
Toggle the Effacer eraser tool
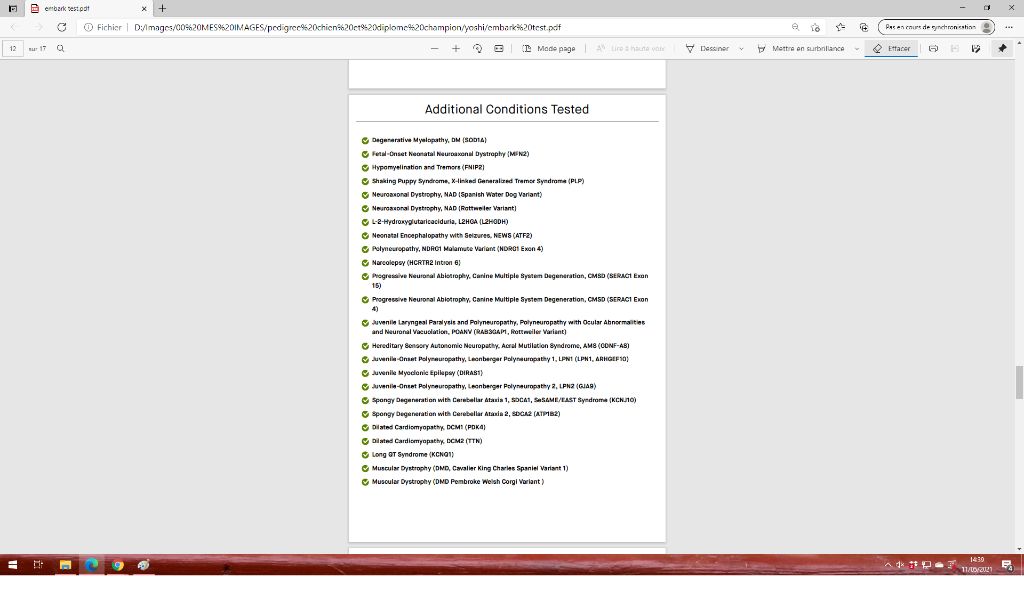point(891,48)
